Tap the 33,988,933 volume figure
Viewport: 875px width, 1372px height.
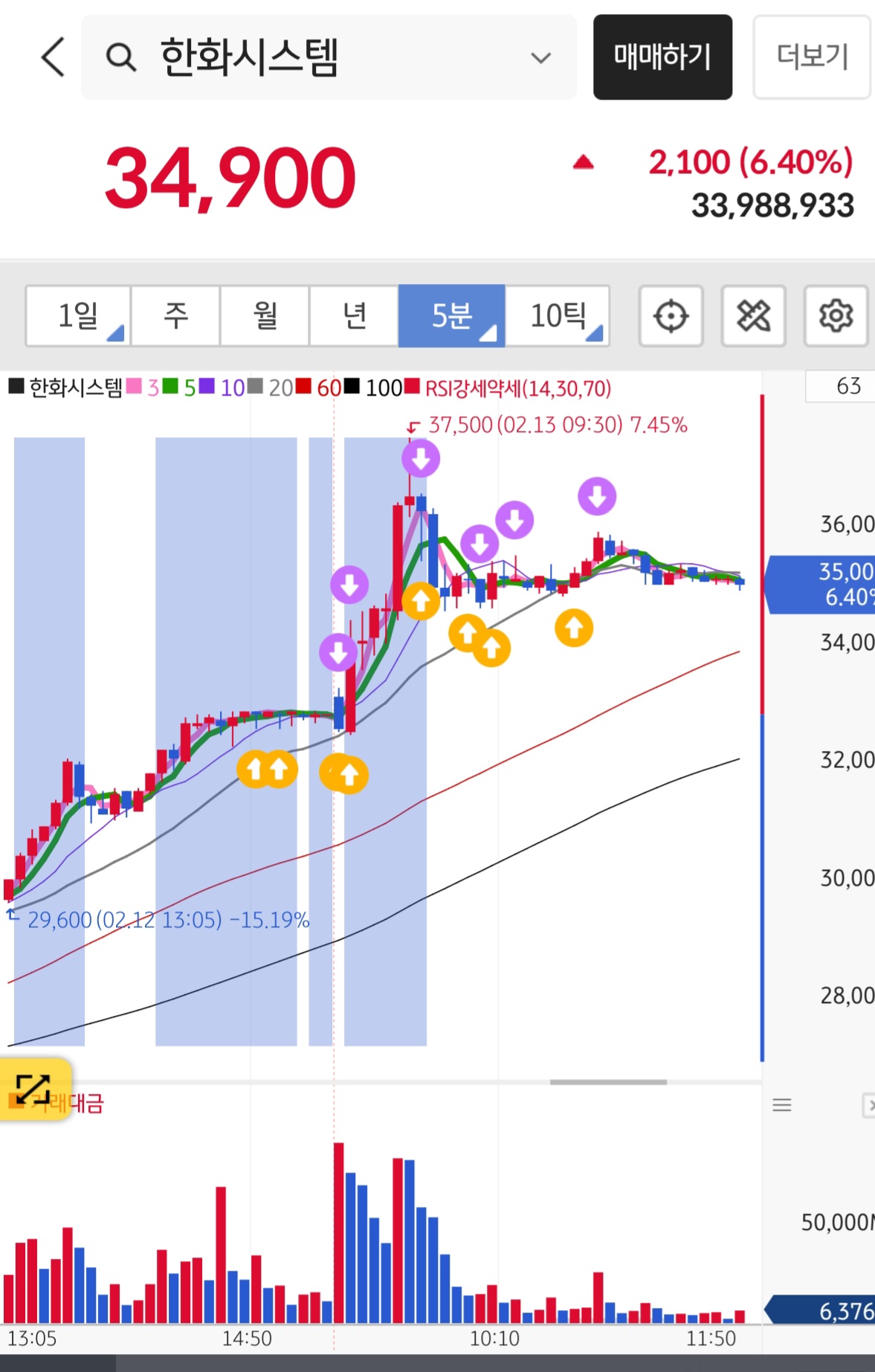[x=772, y=206]
